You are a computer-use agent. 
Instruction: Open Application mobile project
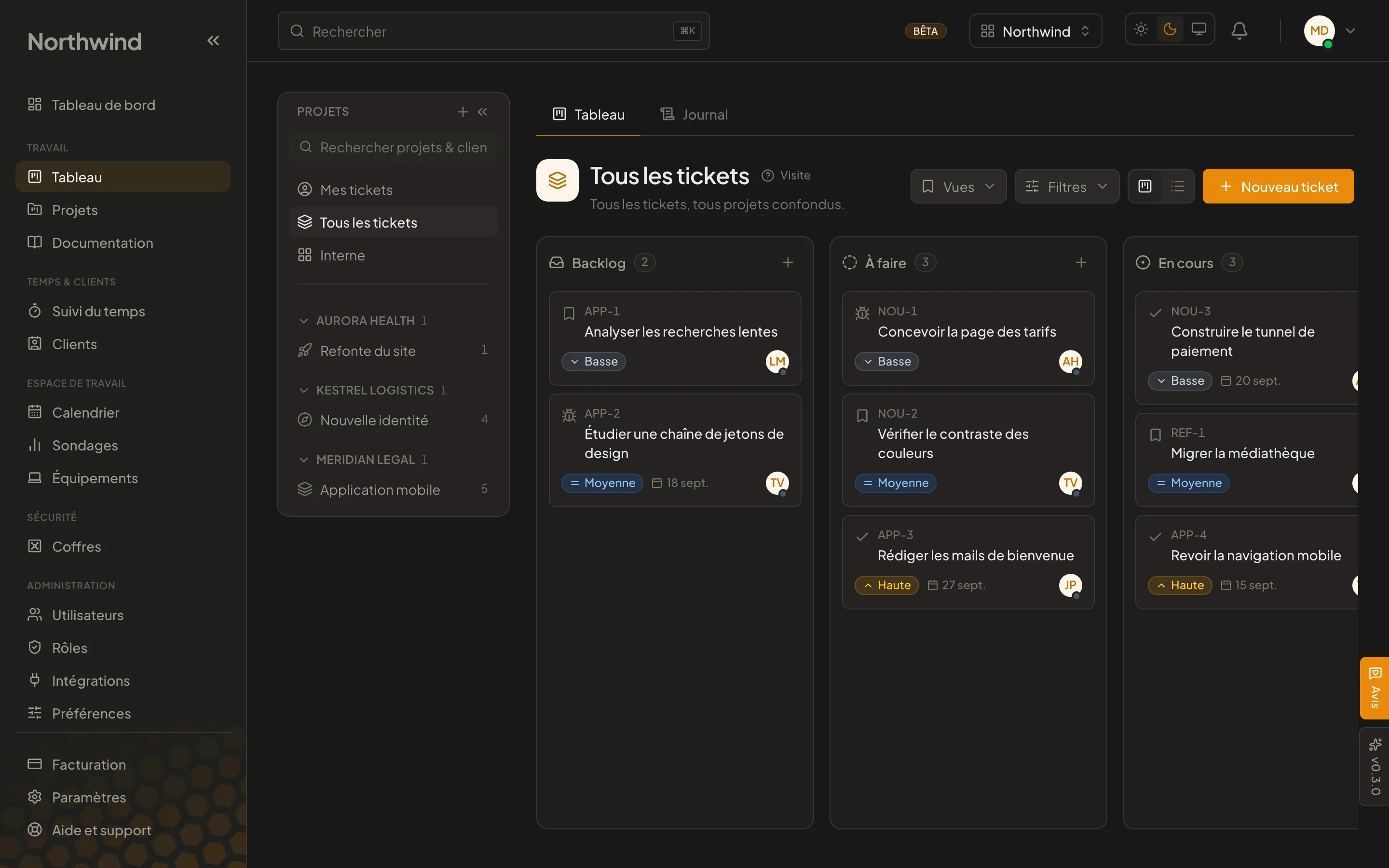pos(393,489)
